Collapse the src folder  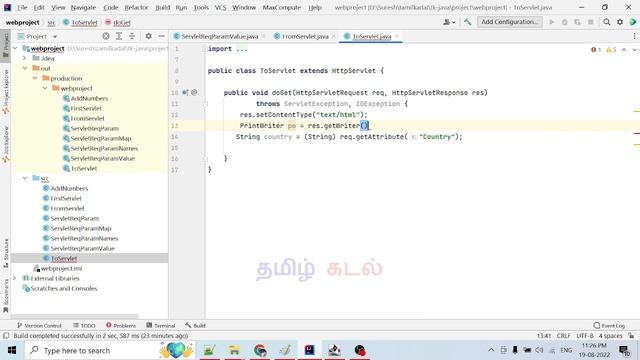tap(25, 178)
